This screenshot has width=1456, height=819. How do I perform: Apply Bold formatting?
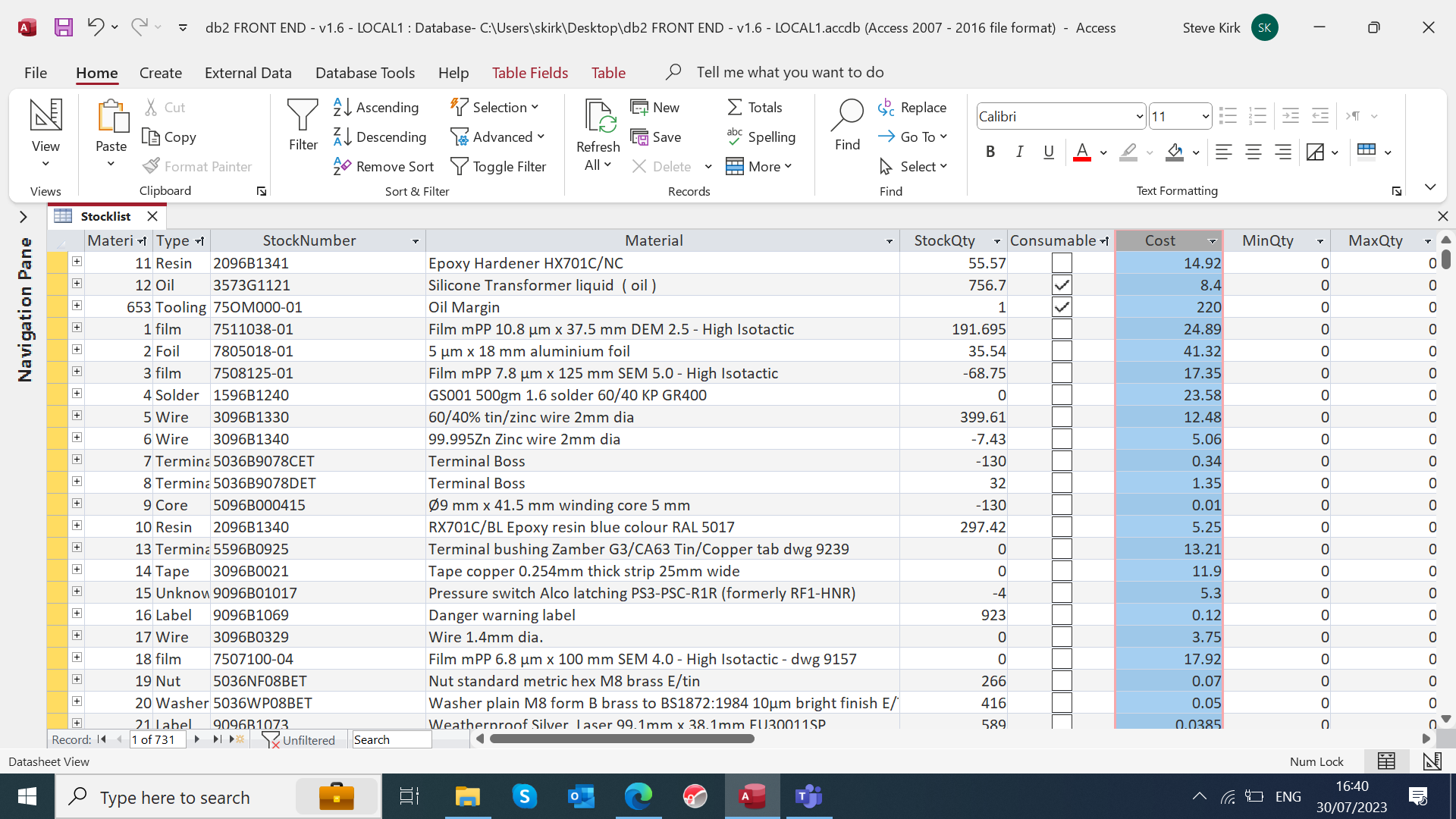pos(990,152)
